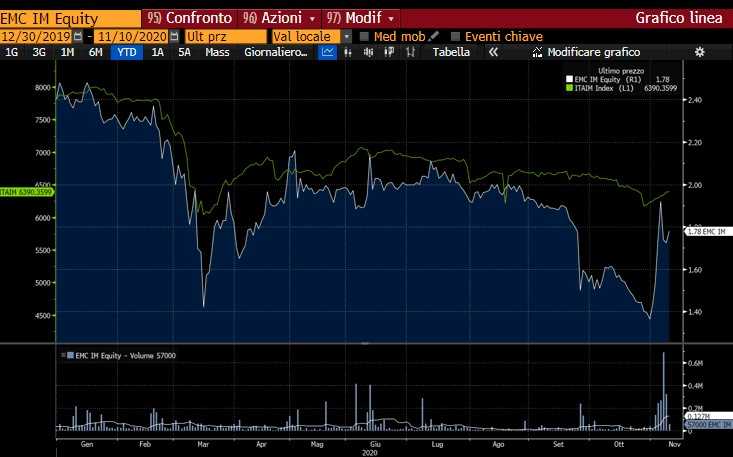The image size is (733, 457).
Task: Click the Modificare grafico chart icon
Action: point(538,52)
